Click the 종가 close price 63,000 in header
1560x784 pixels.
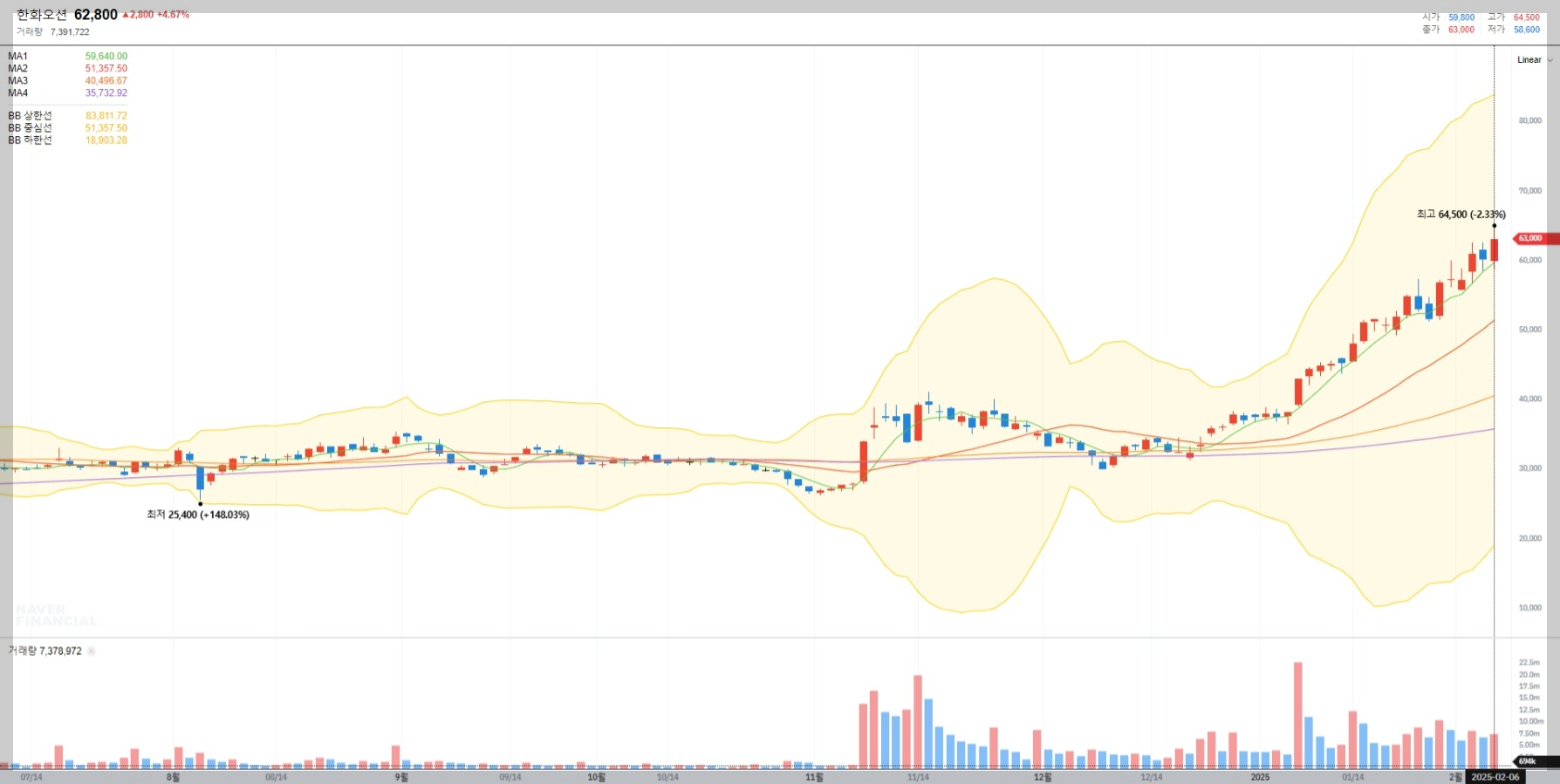pyautogui.click(x=1461, y=30)
